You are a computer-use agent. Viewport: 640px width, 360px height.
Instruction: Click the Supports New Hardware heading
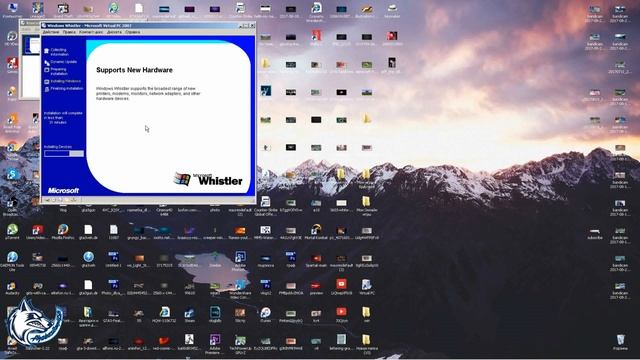pos(134,70)
